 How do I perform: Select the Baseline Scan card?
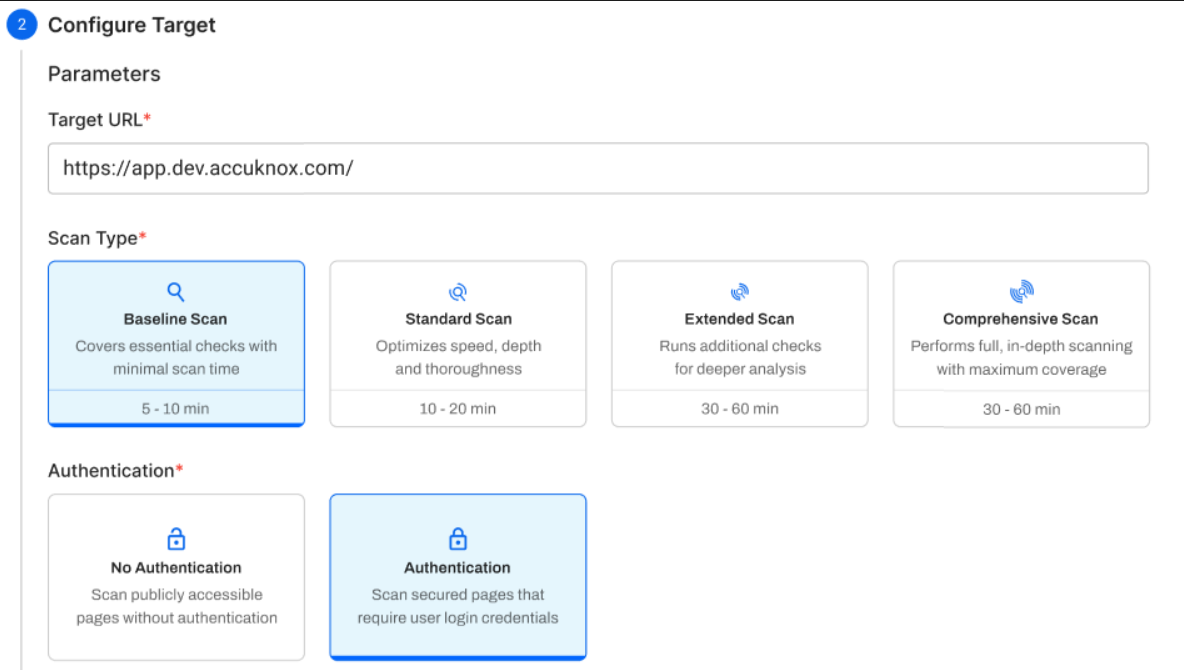[176, 340]
